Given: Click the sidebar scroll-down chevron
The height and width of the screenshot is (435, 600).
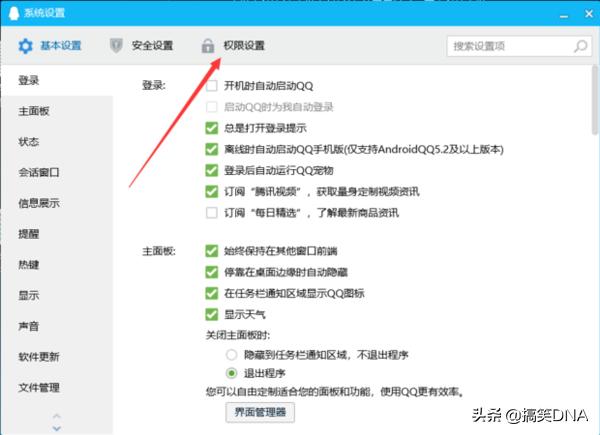Looking at the screenshot, I should 57,428.
